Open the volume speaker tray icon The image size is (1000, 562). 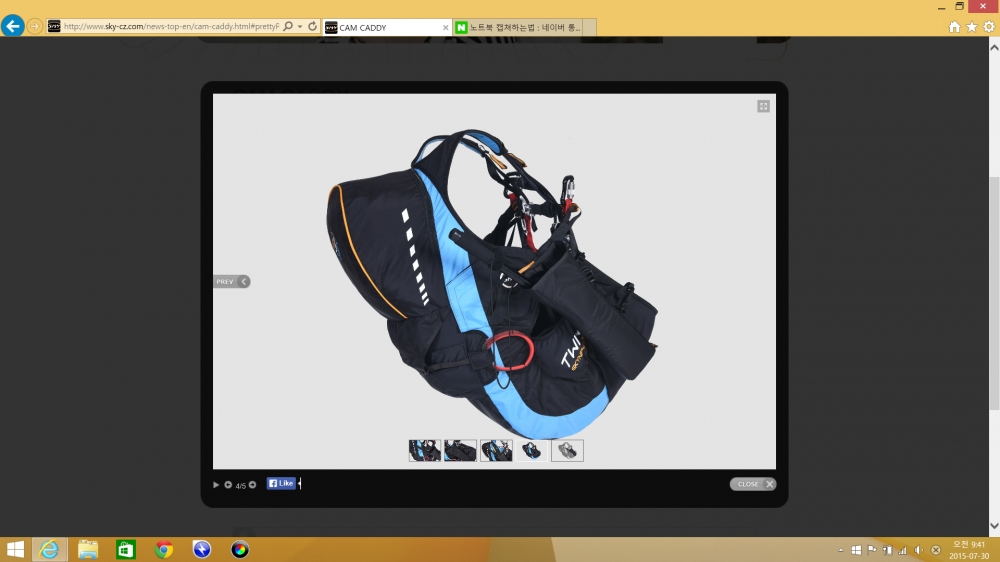pos(918,550)
